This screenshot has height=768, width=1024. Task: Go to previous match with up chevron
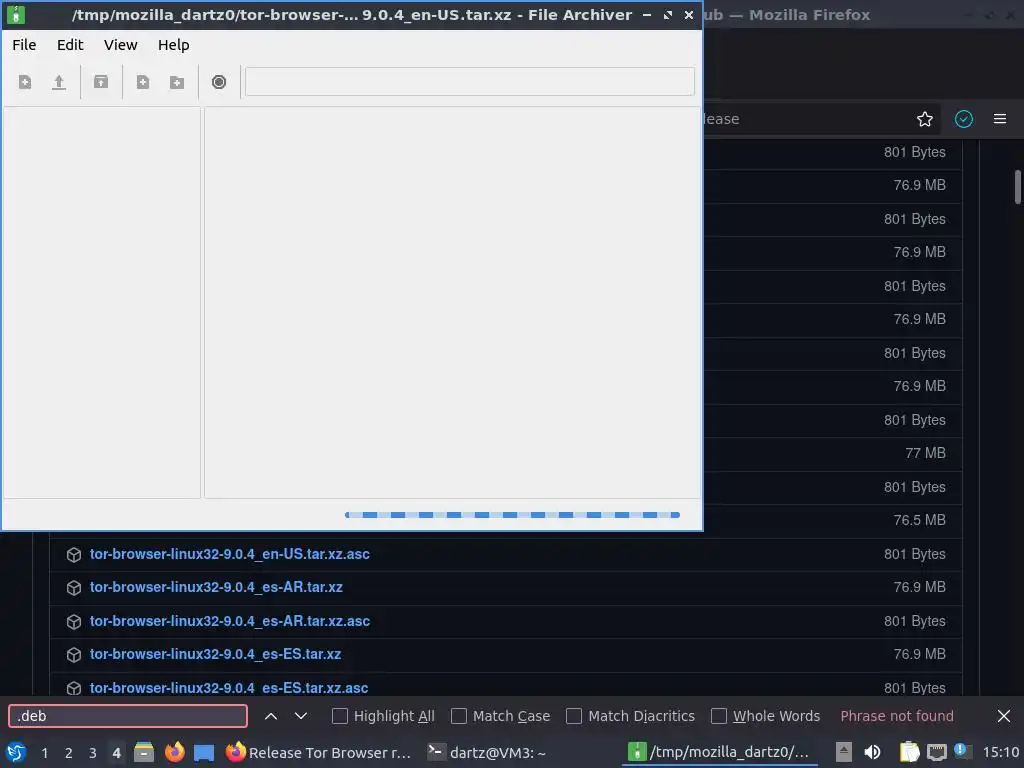tap(271, 716)
